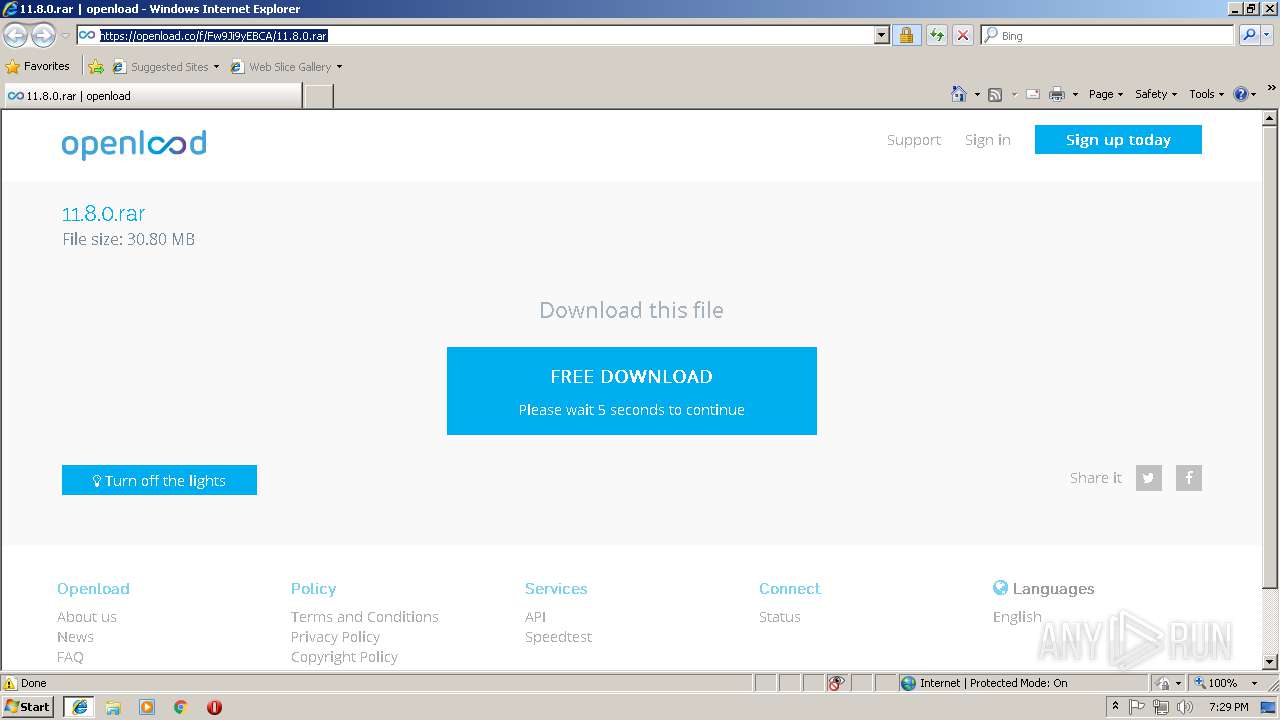Click the FREE DOWNLOAD button
Viewport: 1280px width, 720px height.
(x=631, y=391)
